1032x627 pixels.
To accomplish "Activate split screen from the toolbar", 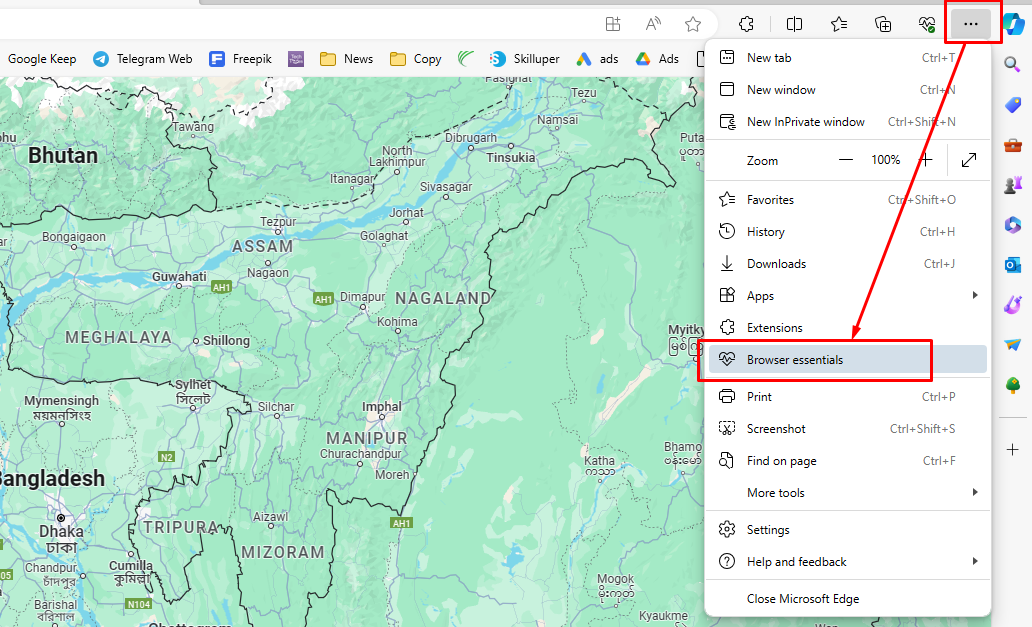I will click(x=792, y=23).
